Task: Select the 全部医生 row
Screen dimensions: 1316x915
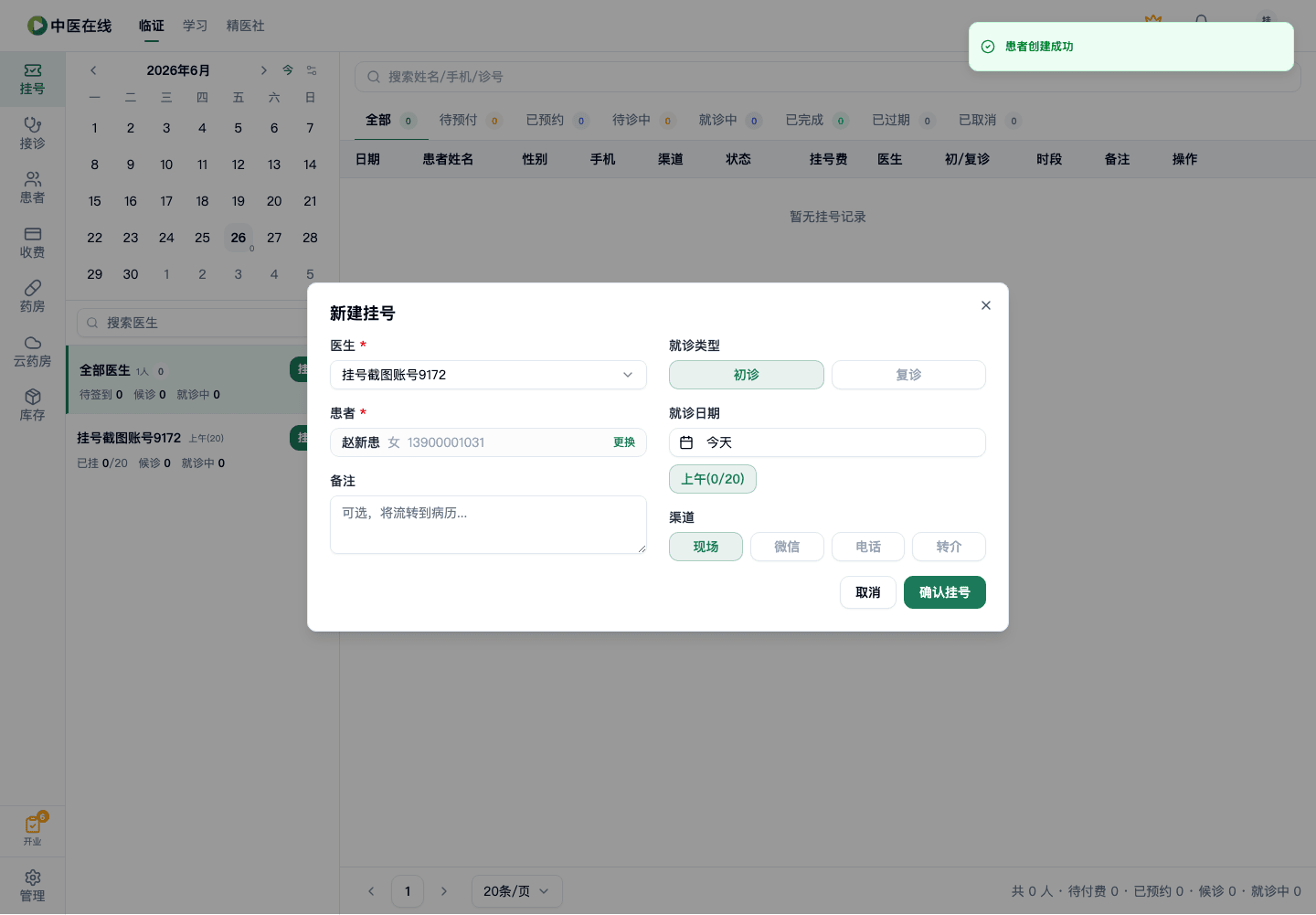Action: coord(202,380)
